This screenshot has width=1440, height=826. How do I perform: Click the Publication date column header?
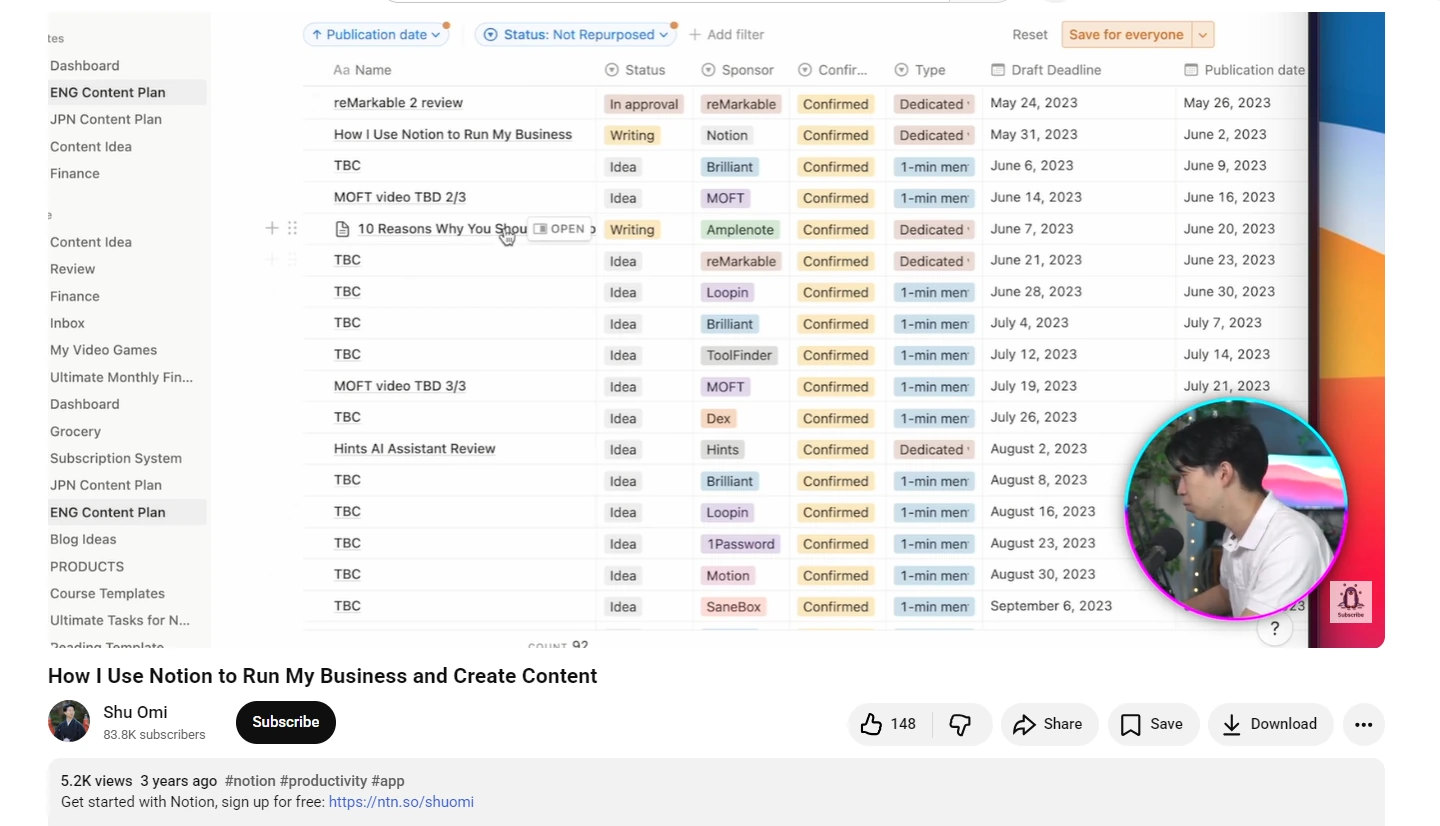pyautogui.click(x=1245, y=70)
